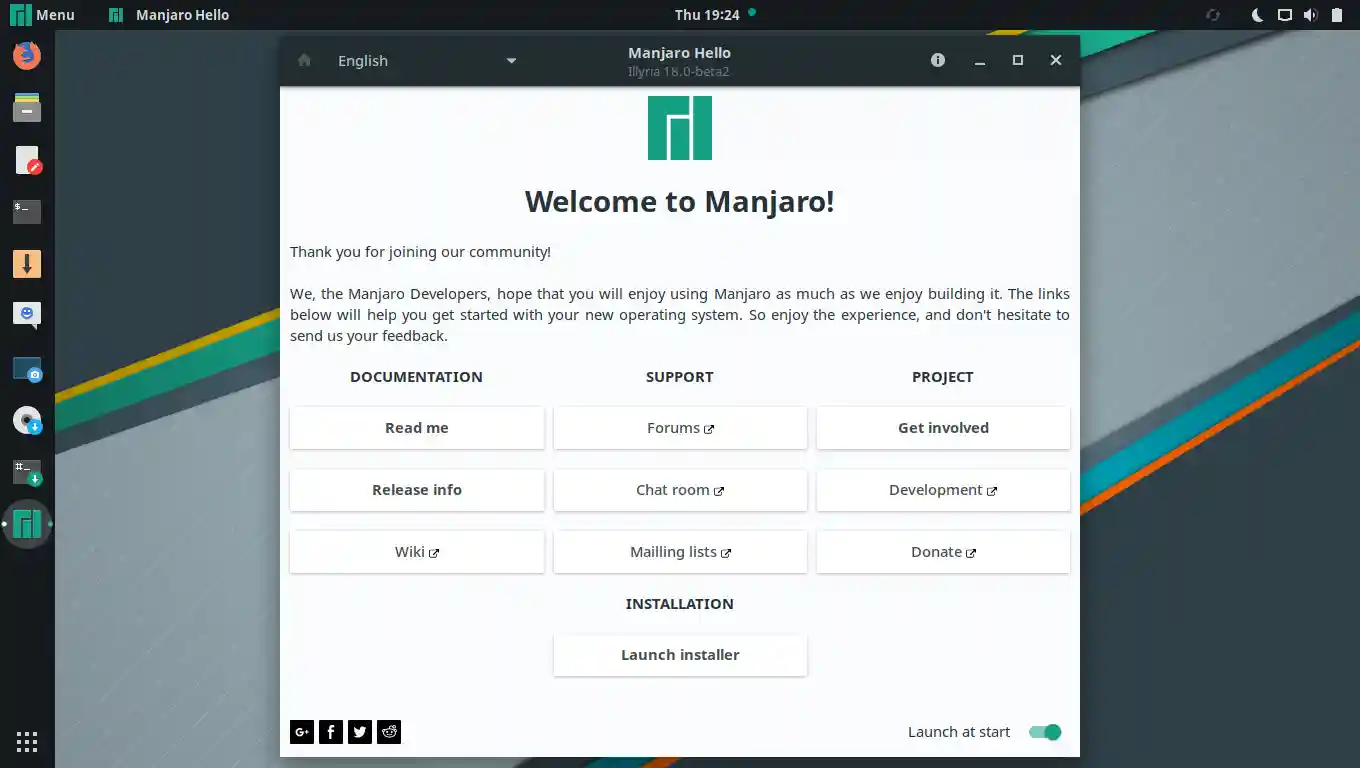This screenshot has height=768, width=1360.
Task: Open the Google Plus social icon
Action: point(302,732)
